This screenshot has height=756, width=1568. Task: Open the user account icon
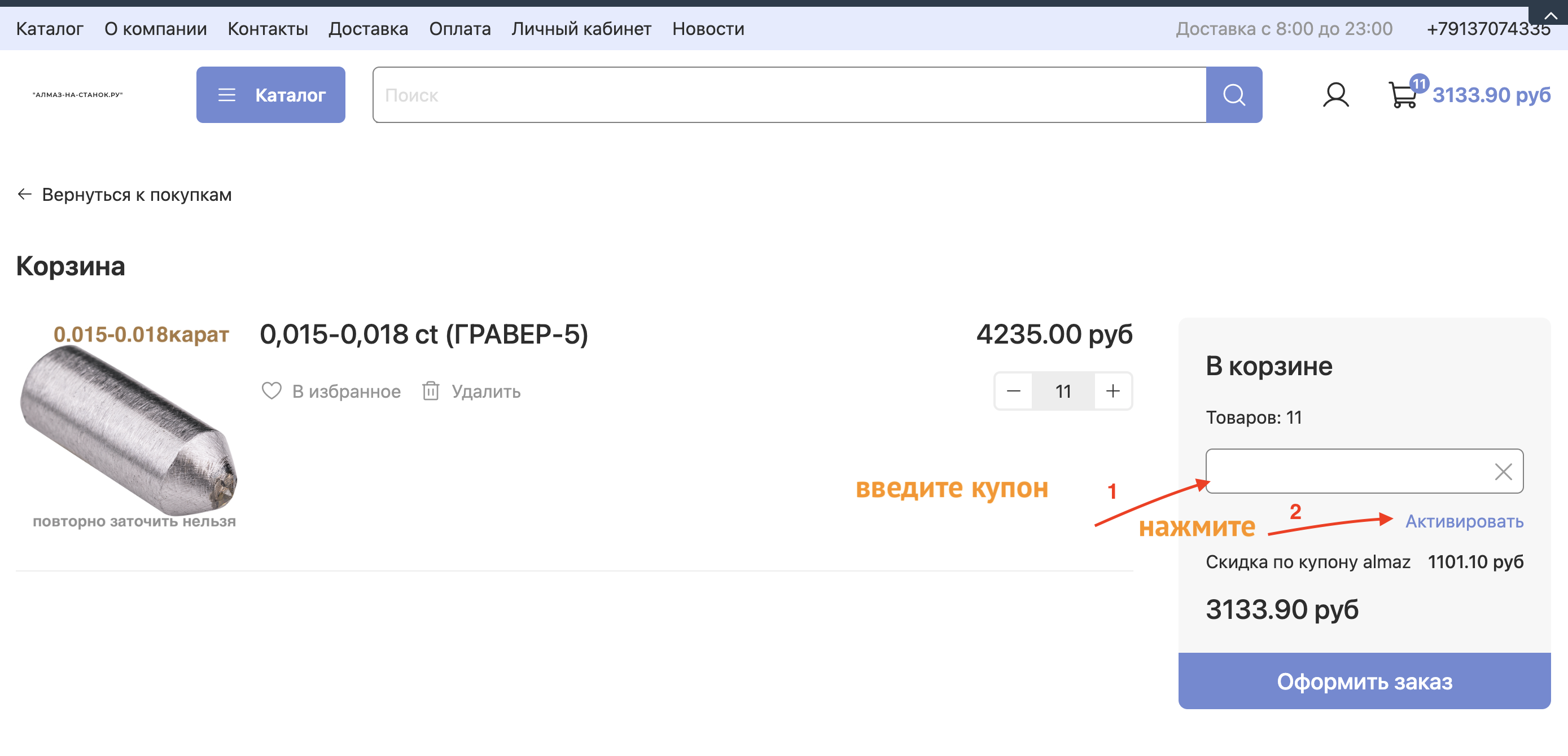point(1335,95)
